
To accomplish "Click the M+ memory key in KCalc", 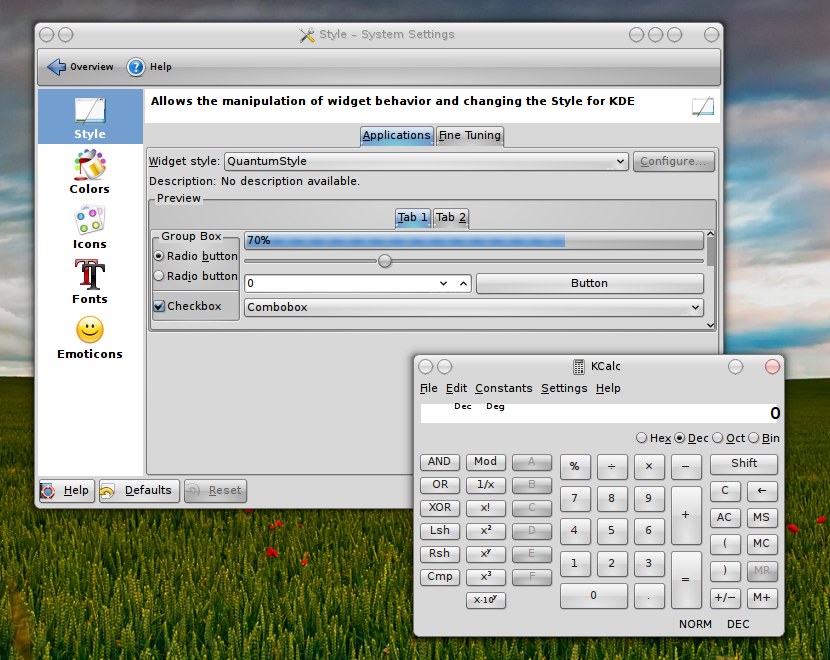I will [x=762, y=598].
